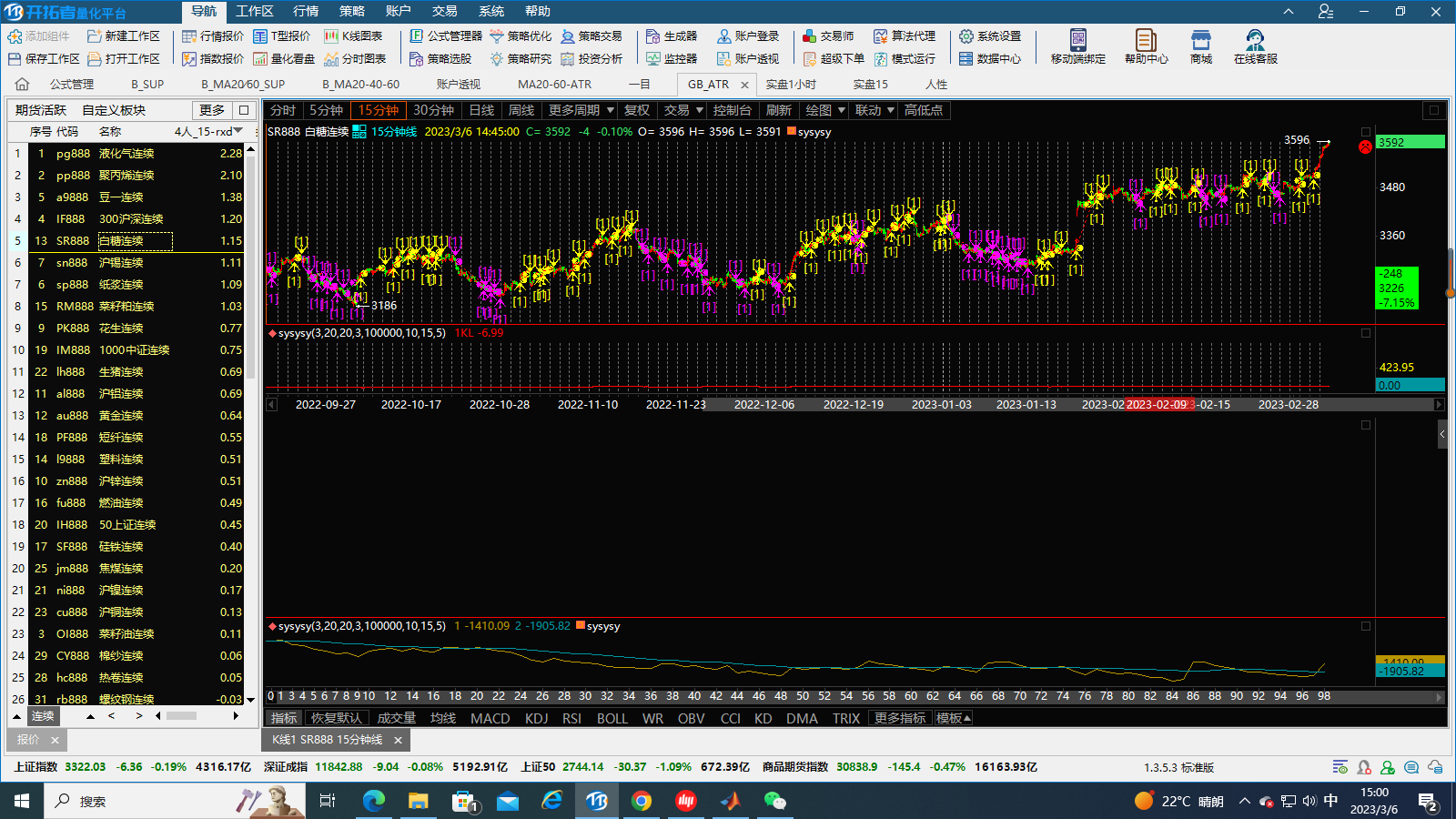Image resolution: width=1456 pixels, height=819 pixels.
Task: Open 分时图表 chart
Action: pos(355,58)
